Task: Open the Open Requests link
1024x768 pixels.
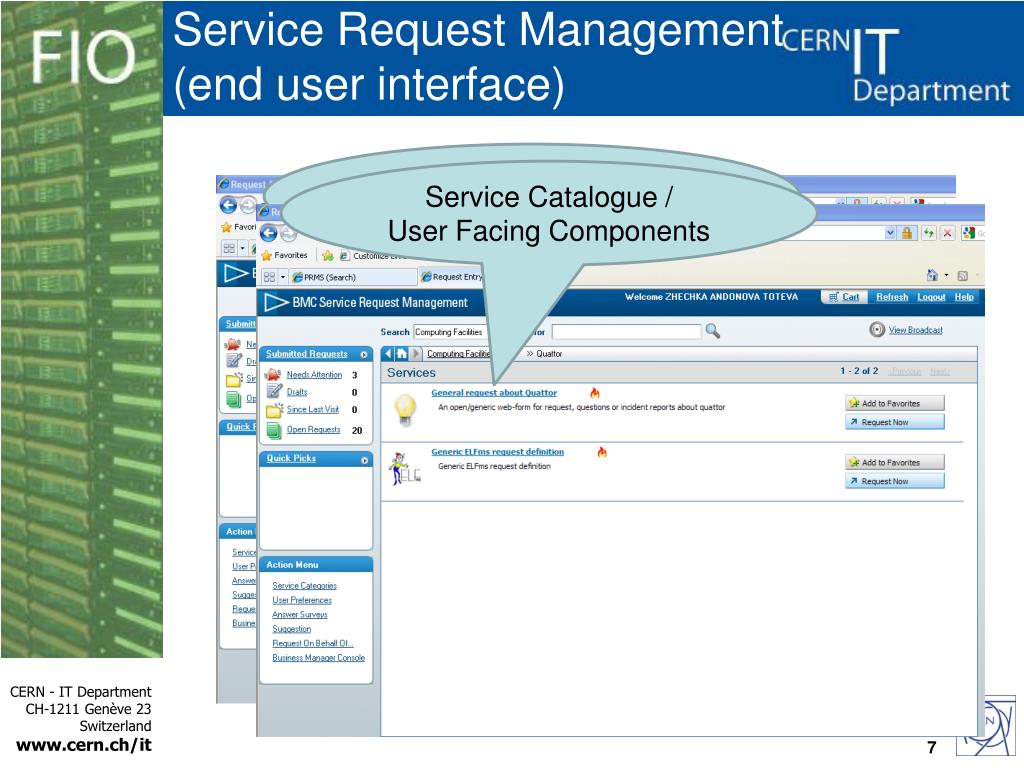Action: [313, 430]
